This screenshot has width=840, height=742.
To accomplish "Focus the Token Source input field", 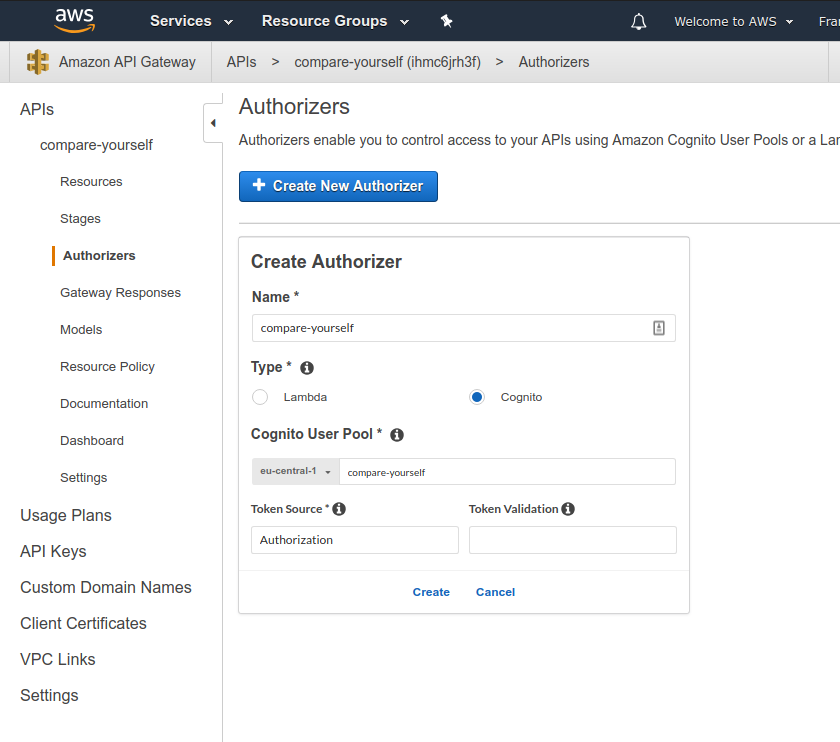I will click(x=355, y=540).
